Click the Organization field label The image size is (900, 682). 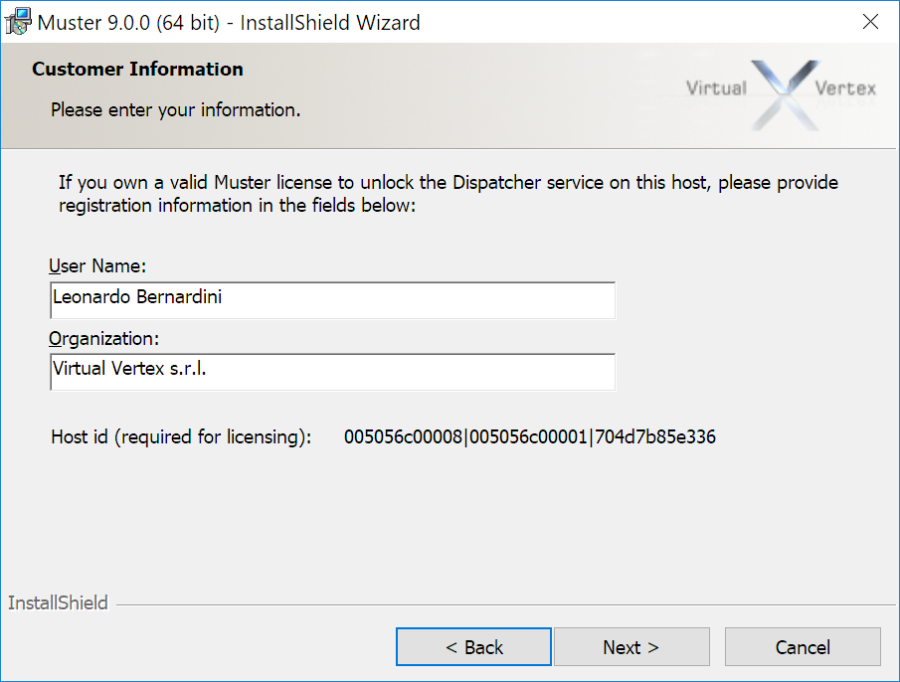tap(98, 339)
